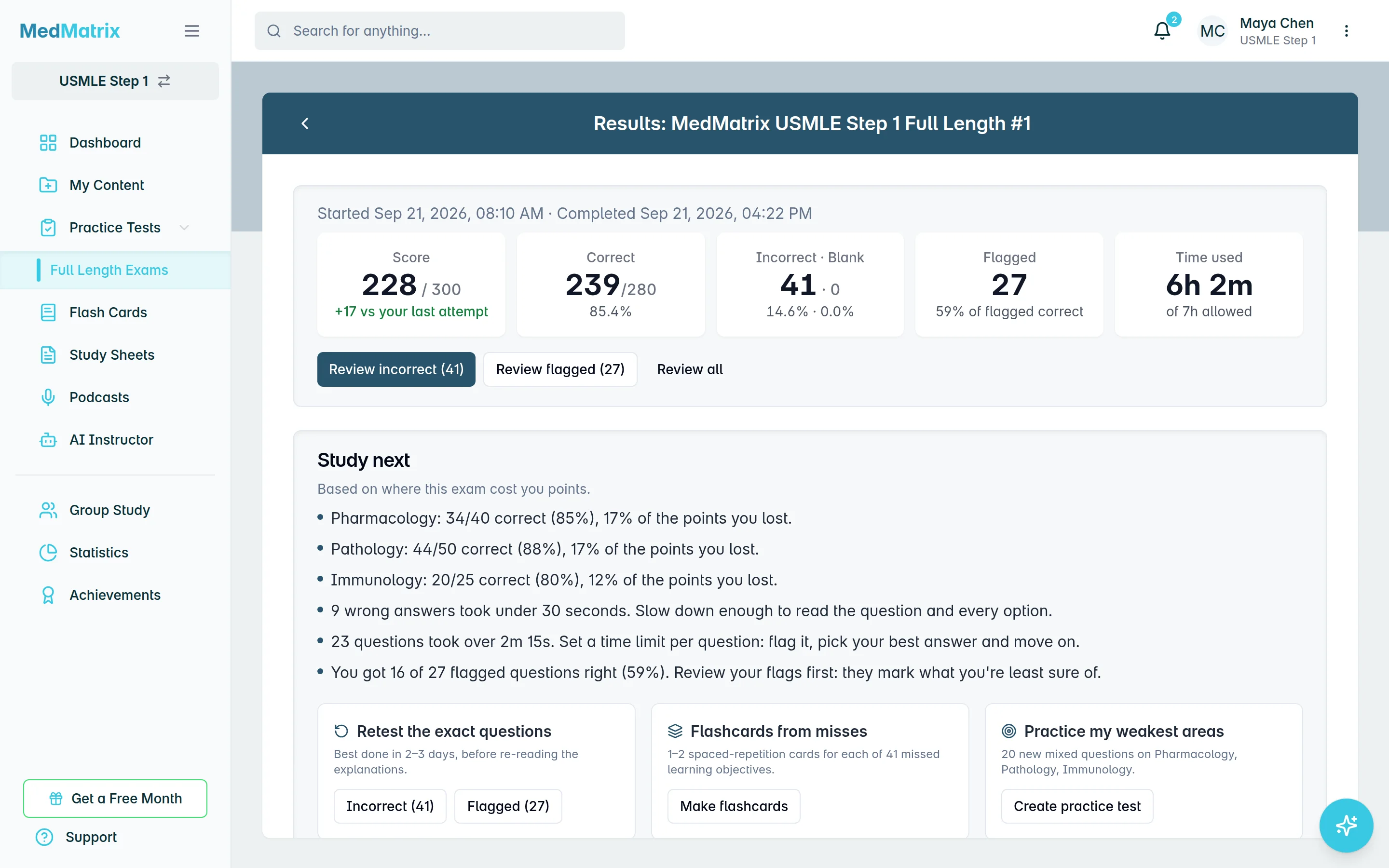Click the Get a Free Month button
The image size is (1389, 868).
click(115, 799)
